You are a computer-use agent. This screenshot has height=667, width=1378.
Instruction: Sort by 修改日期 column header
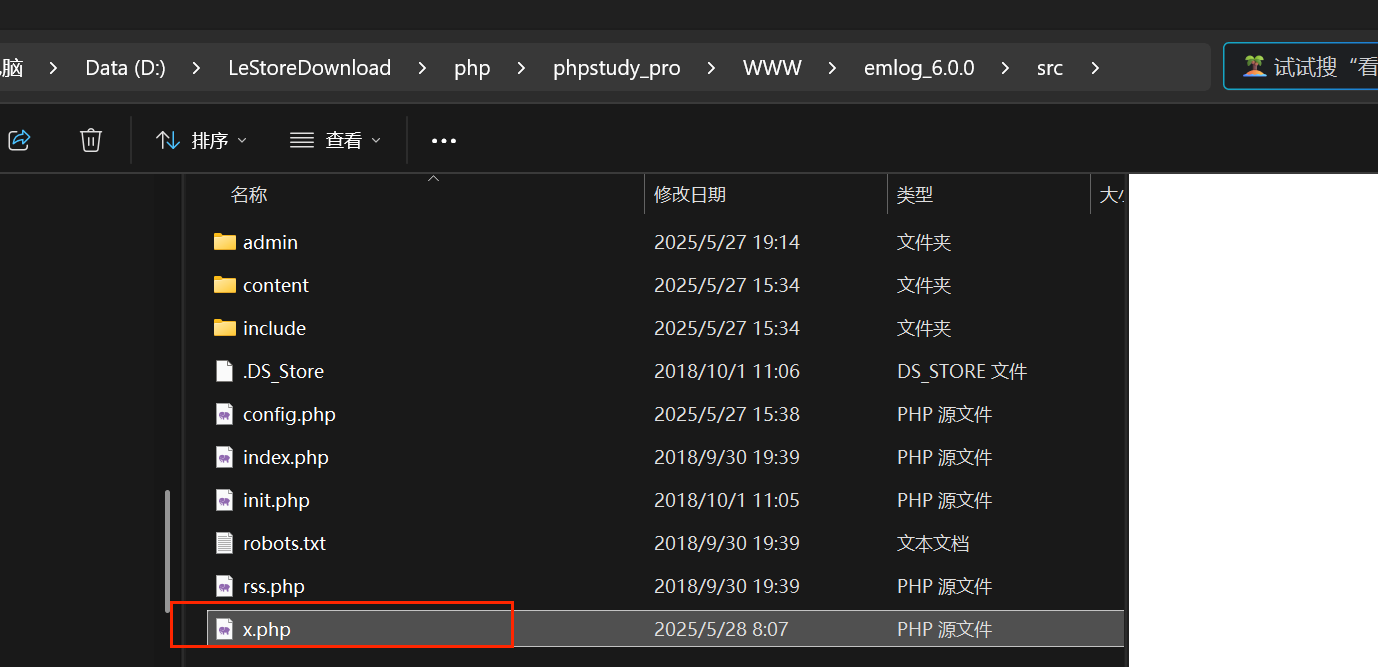coord(690,195)
